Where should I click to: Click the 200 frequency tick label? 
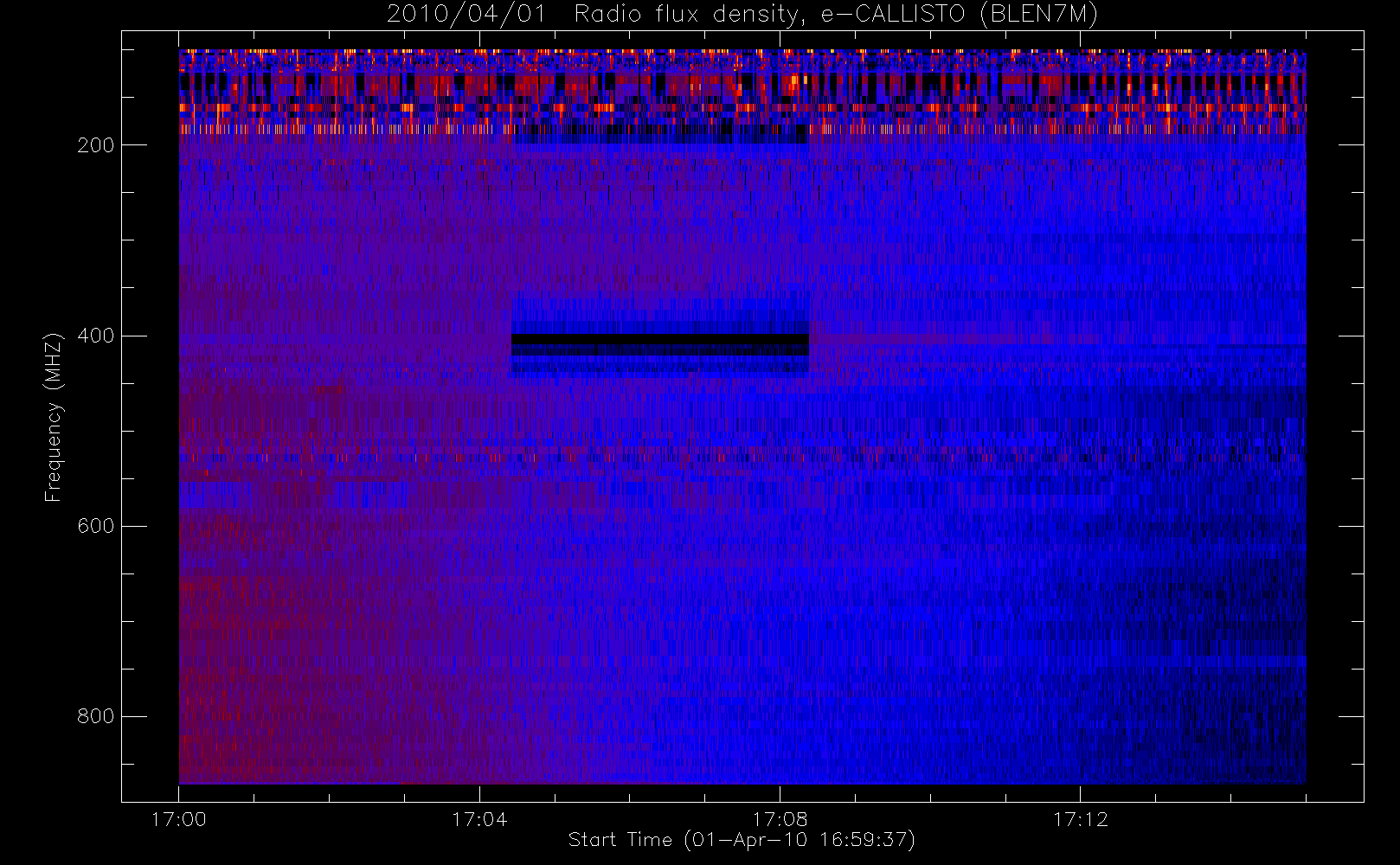click(96, 145)
